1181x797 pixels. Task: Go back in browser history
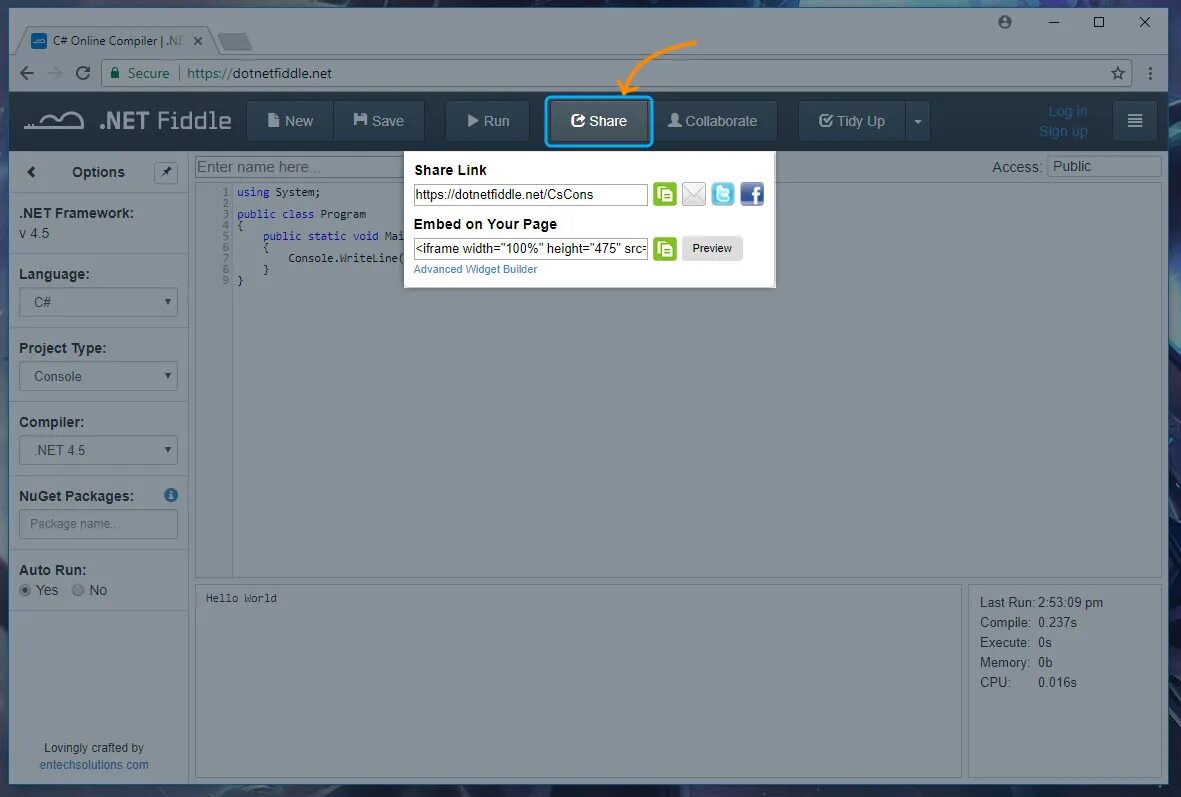(27, 73)
